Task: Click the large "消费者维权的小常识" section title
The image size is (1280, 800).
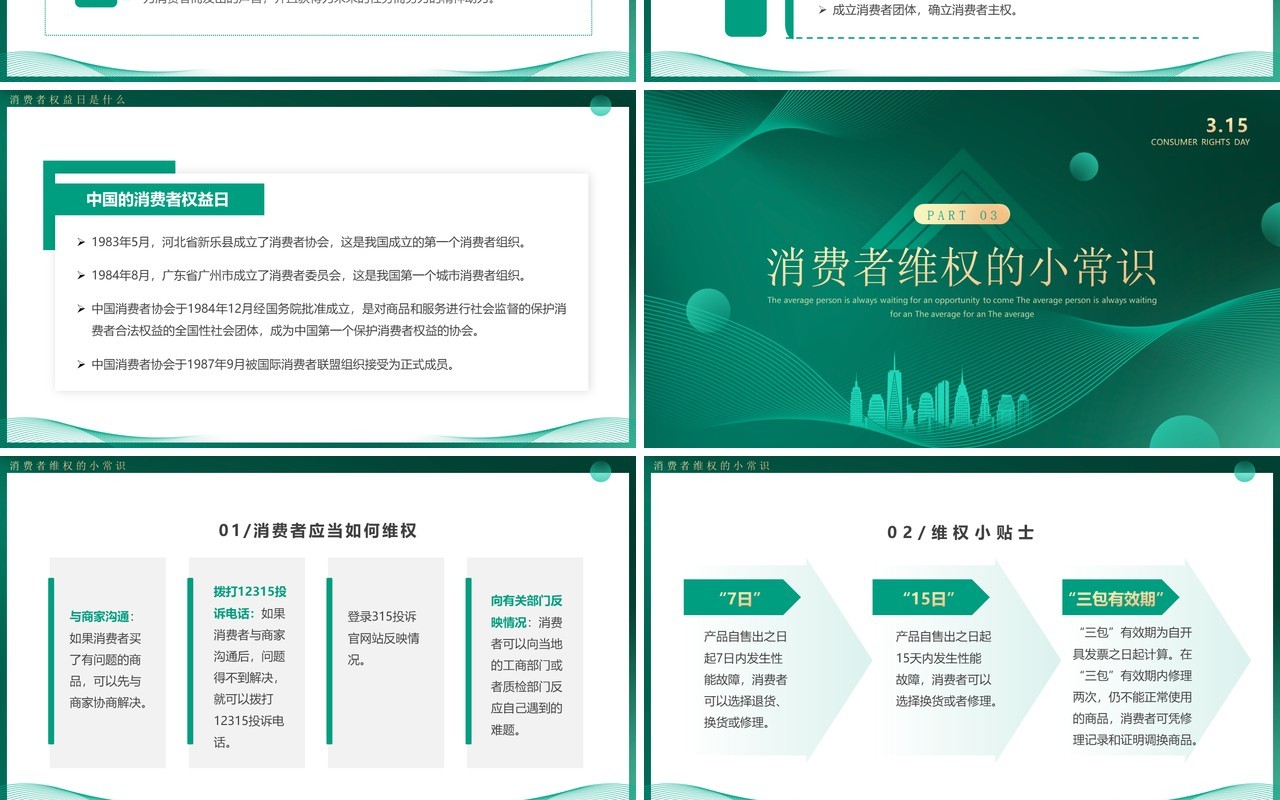Action: tap(962, 267)
